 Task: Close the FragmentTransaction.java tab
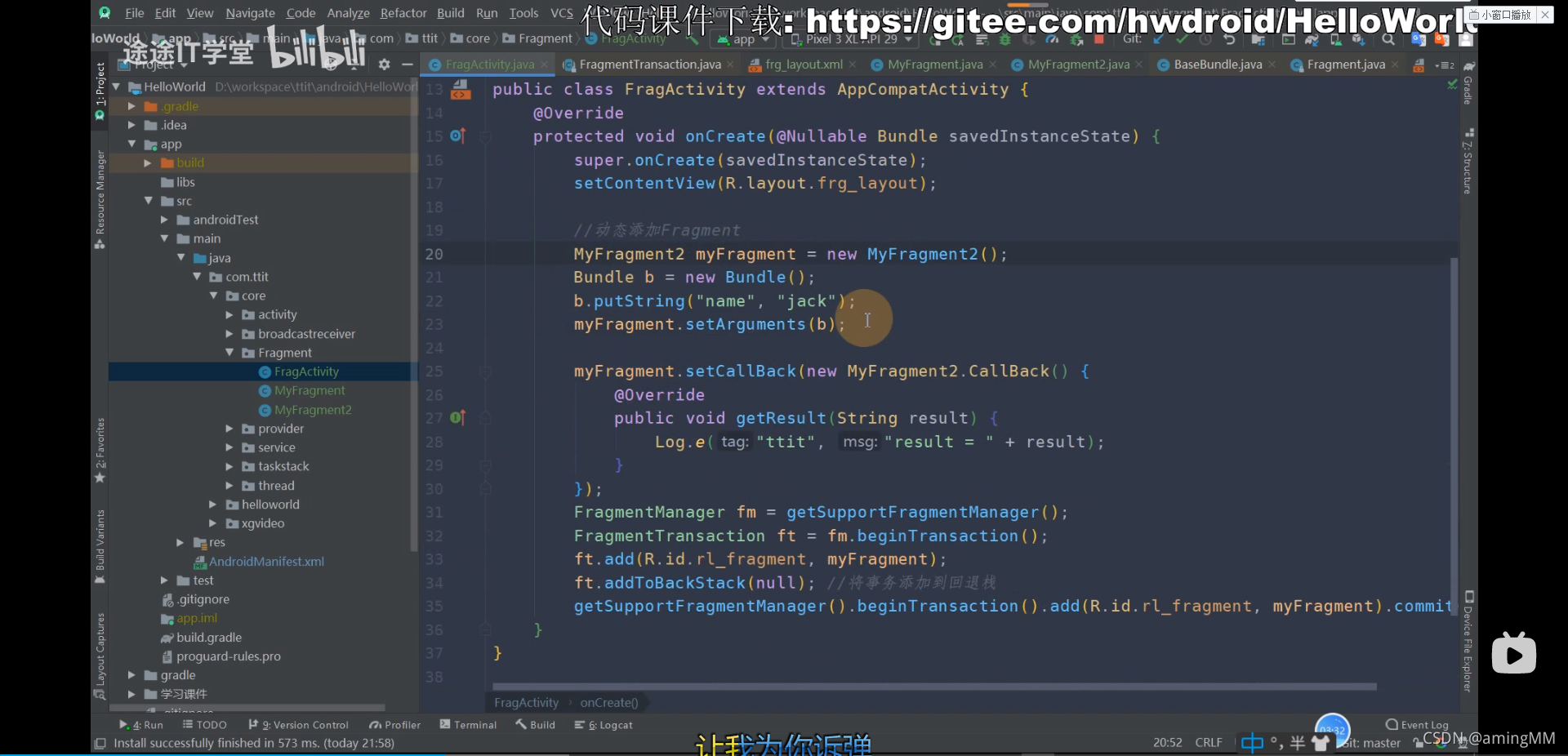pos(730,64)
